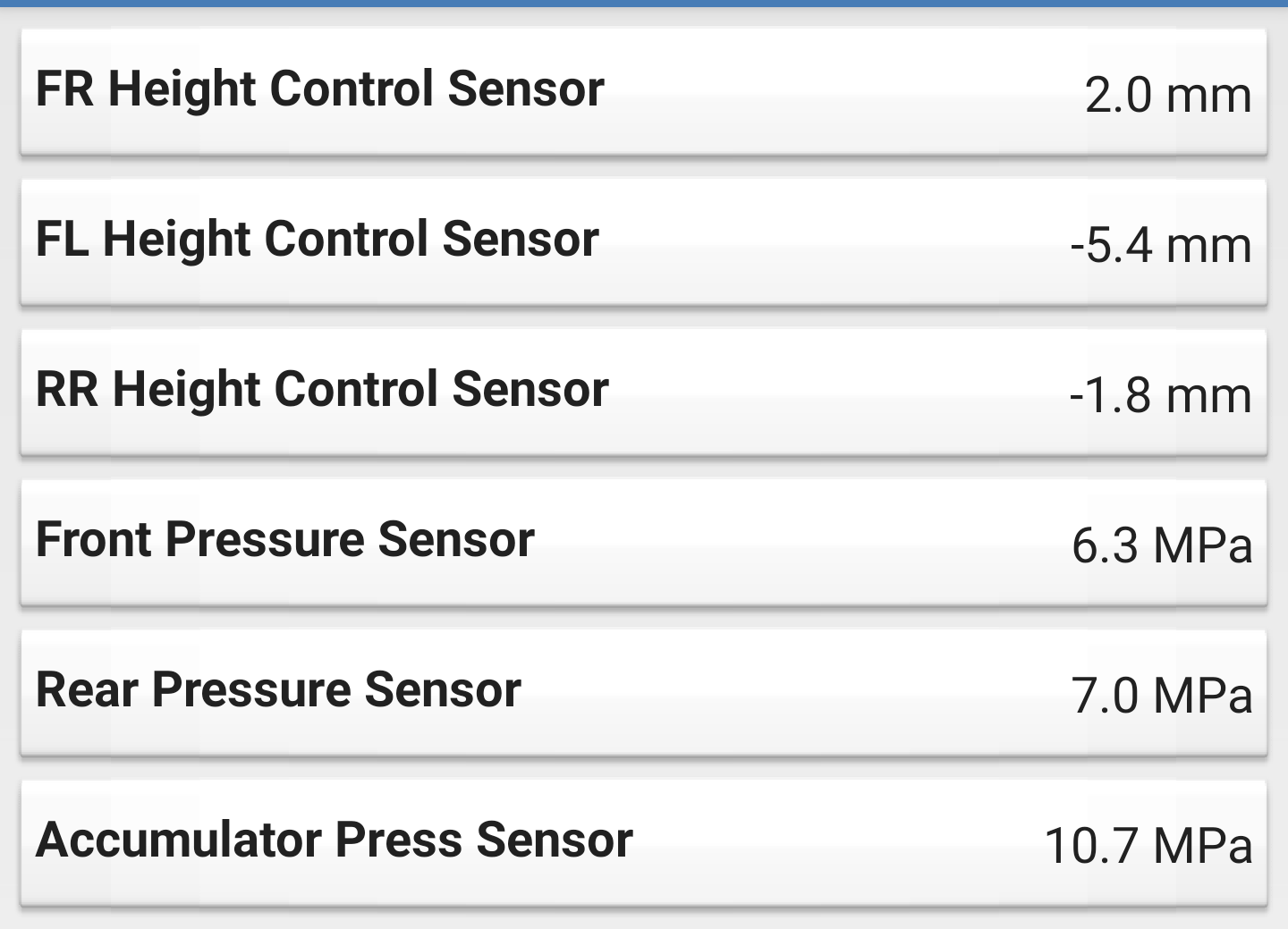Tap the -5.4 mm reading
1288x929 pixels.
click(1161, 245)
